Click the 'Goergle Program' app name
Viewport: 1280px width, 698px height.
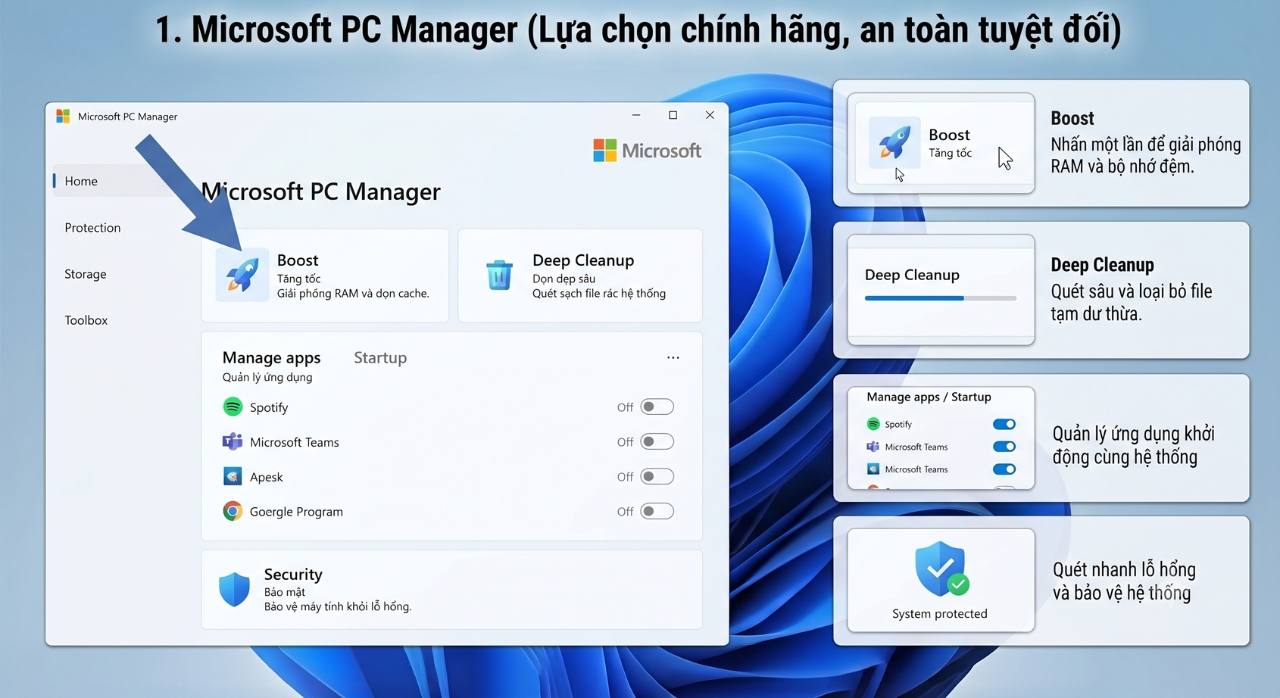tap(296, 512)
